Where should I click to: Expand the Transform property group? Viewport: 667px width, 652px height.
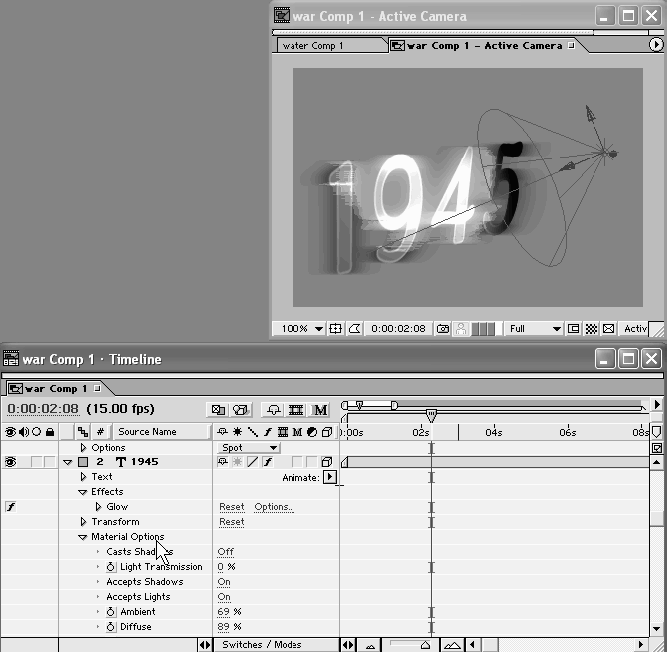(83, 522)
